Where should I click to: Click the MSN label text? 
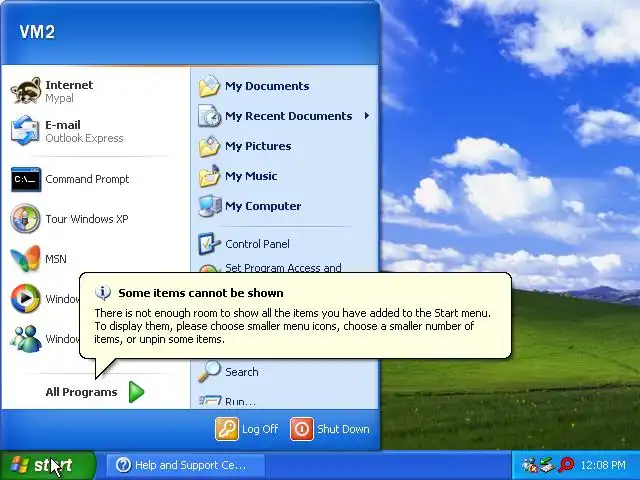point(56,259)
